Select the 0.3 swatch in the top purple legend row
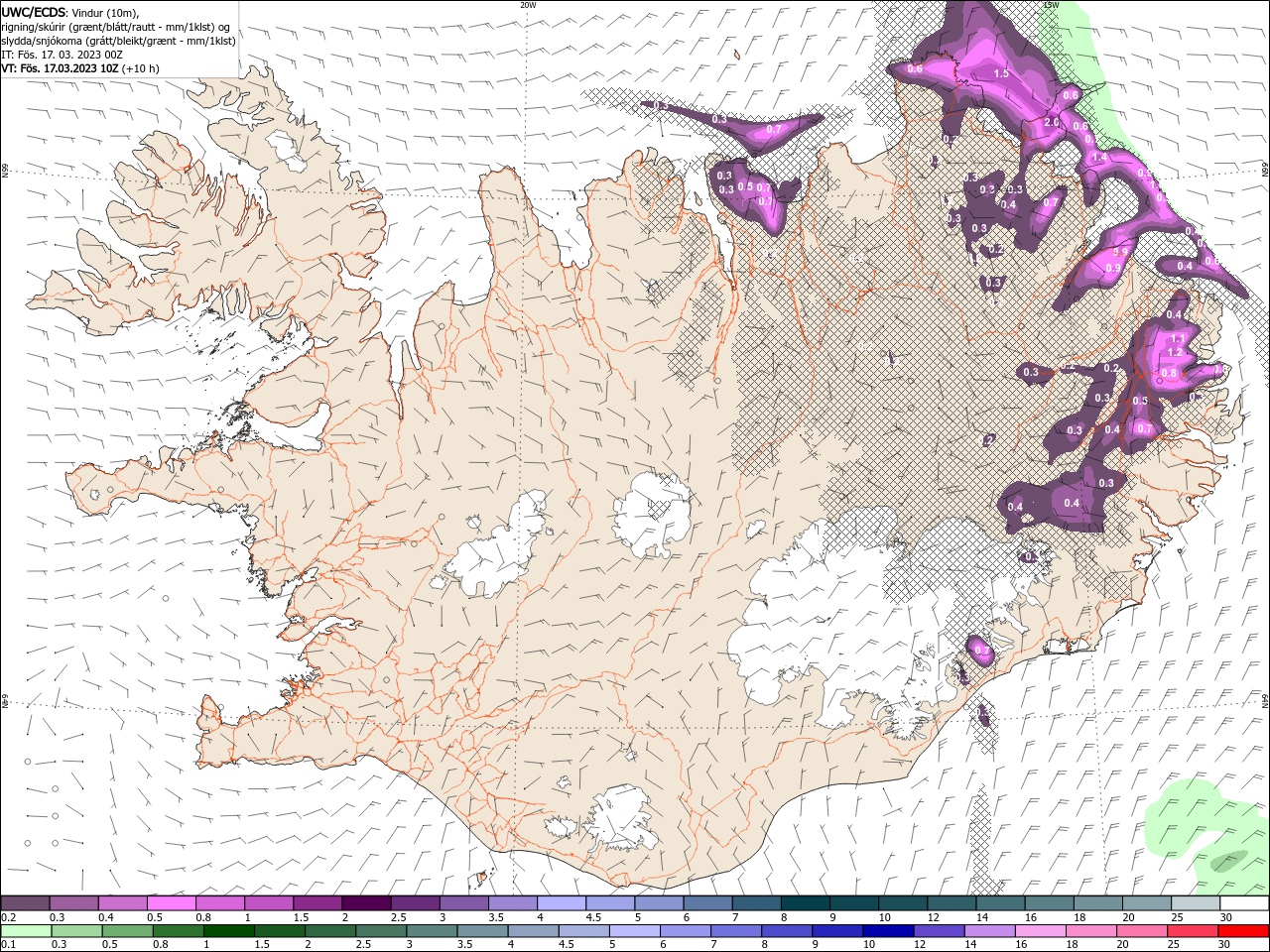The height and width of the screenshot is (952, 1270). point(73,903)
